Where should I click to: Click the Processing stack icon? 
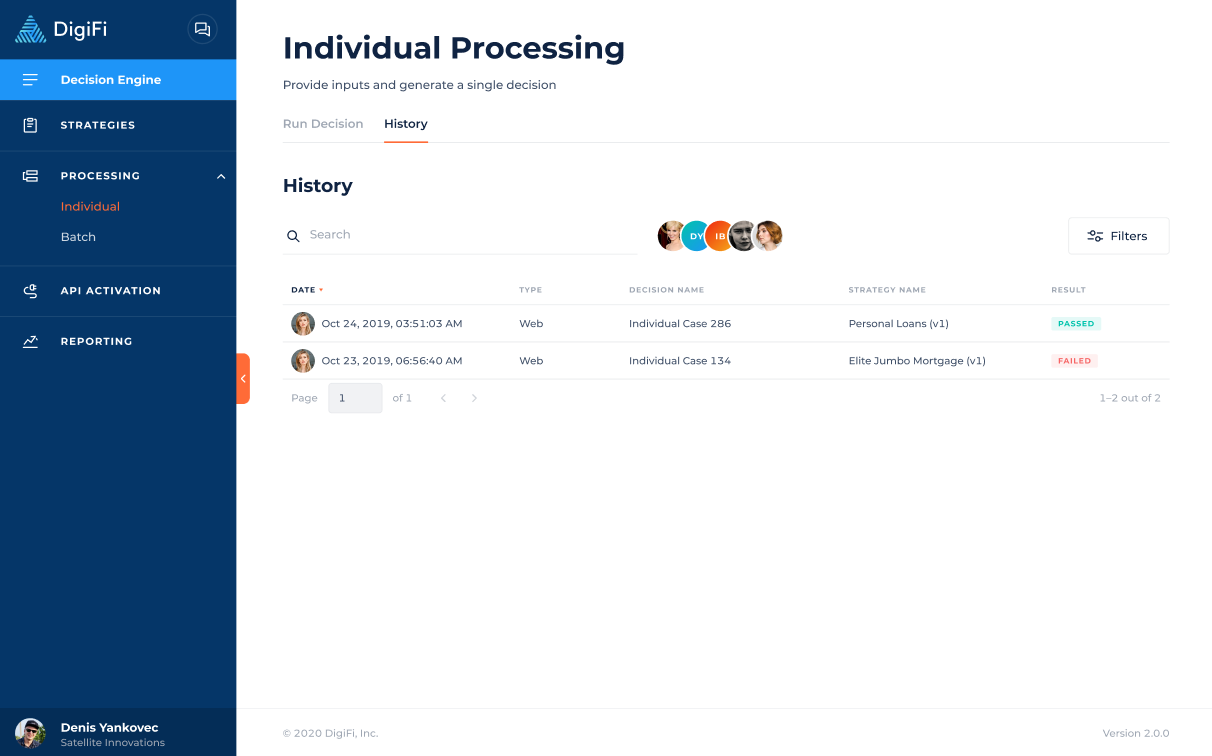[x=30, y=176]
